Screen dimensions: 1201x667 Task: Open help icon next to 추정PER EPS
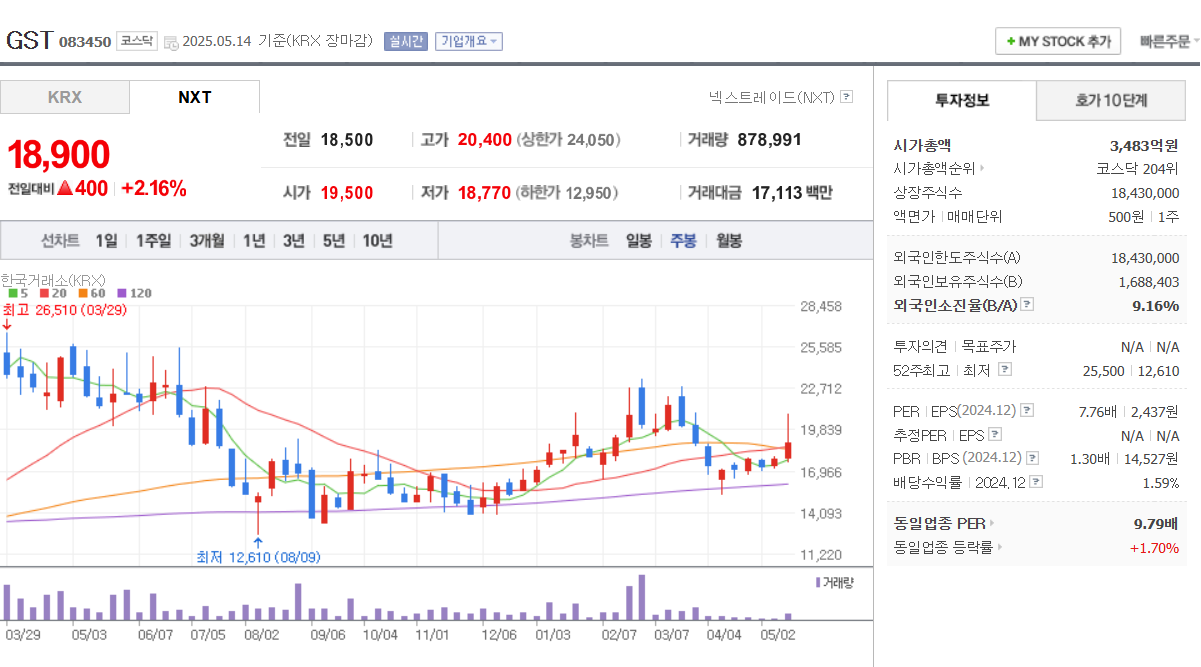coord(993,435)
